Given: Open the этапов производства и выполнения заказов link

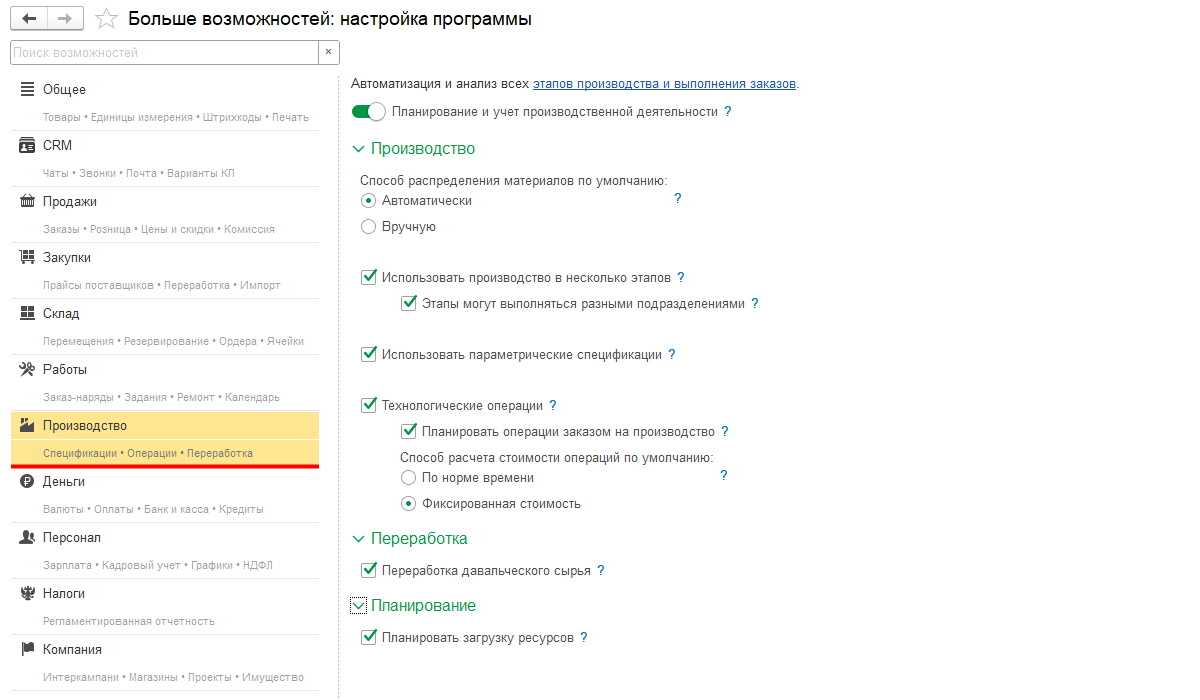Looking at the screenshot, I should coord(664,84).
